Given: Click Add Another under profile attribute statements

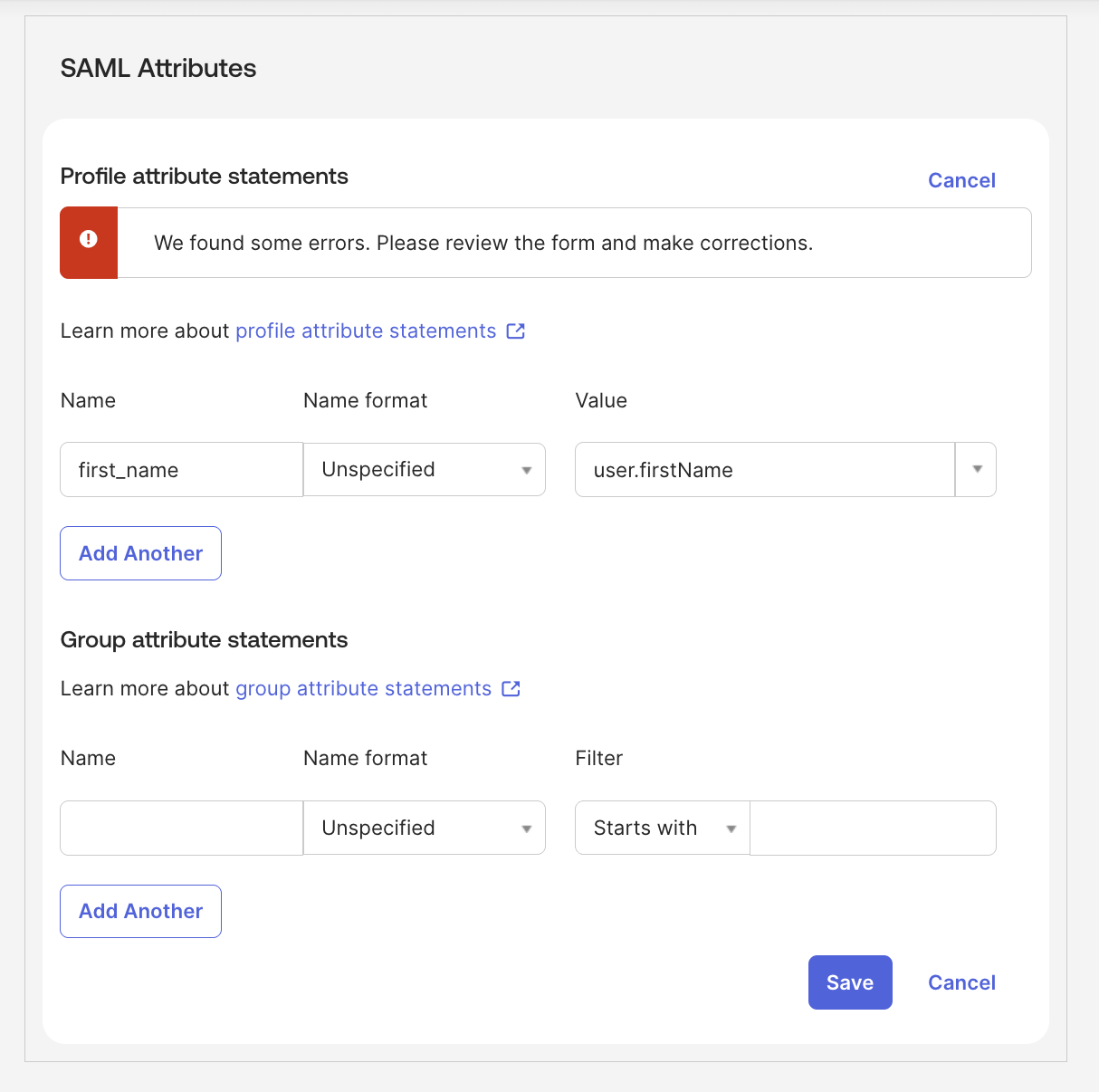Looking at the screenshot, I should click(140, 553).
